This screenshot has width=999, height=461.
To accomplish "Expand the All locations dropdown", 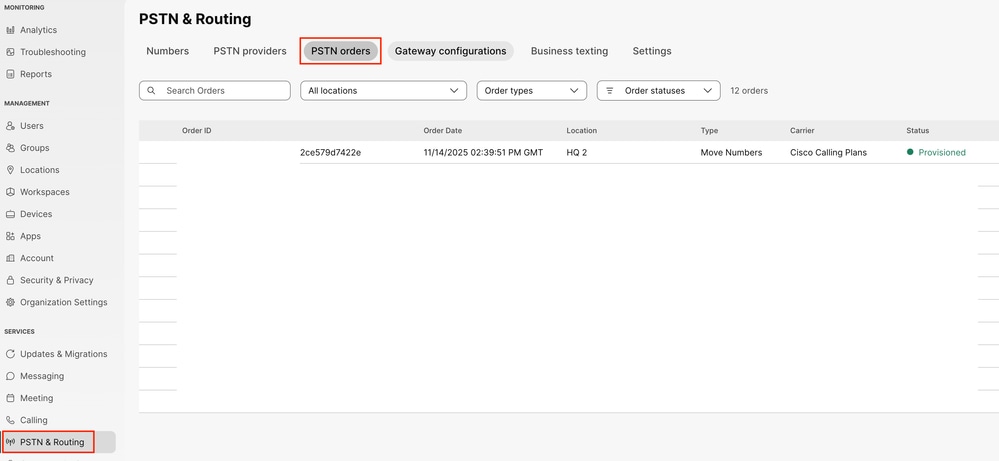I will 384,90.
